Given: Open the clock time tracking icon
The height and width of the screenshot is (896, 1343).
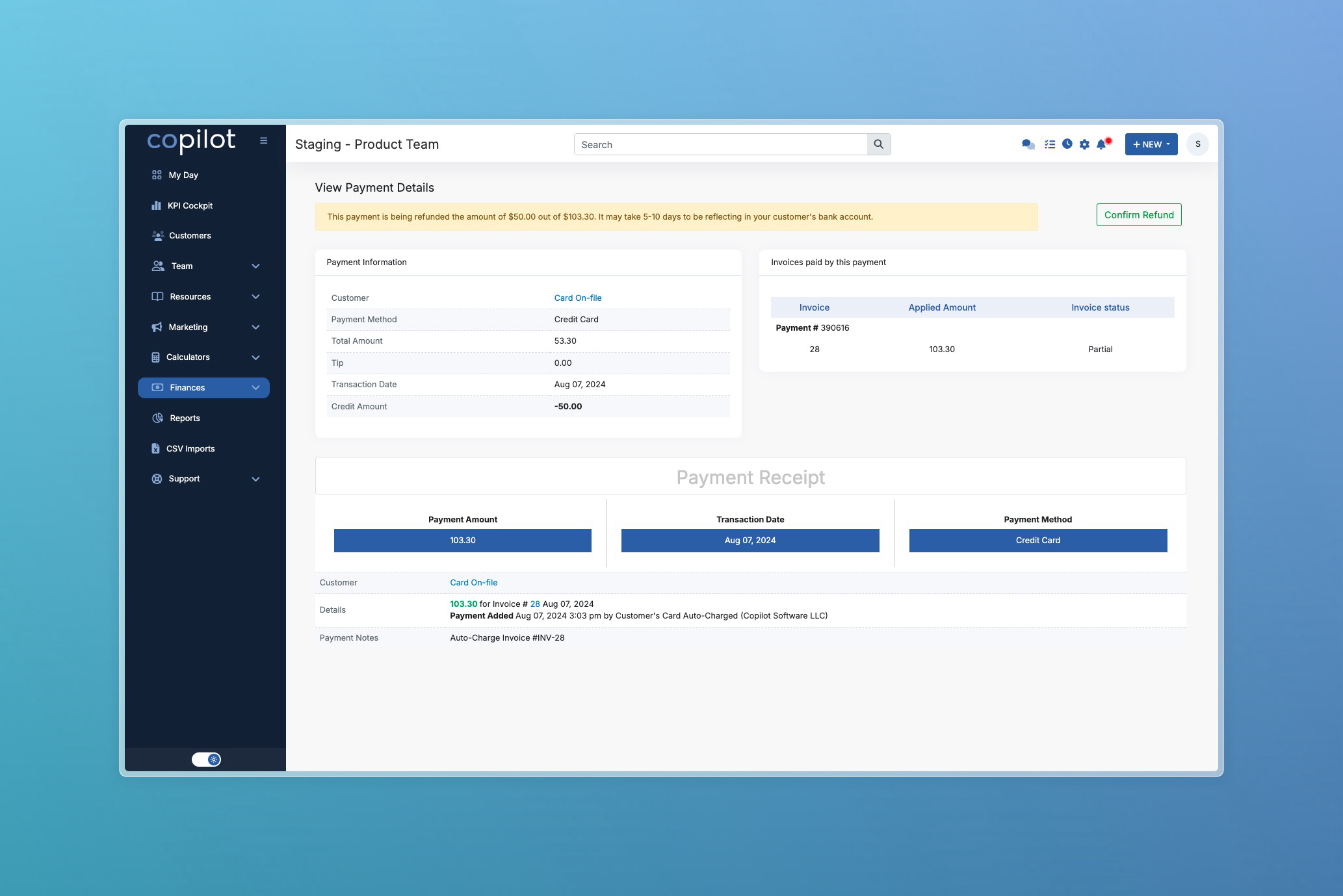Looking at the screenshot, I should coord(1067,144).
